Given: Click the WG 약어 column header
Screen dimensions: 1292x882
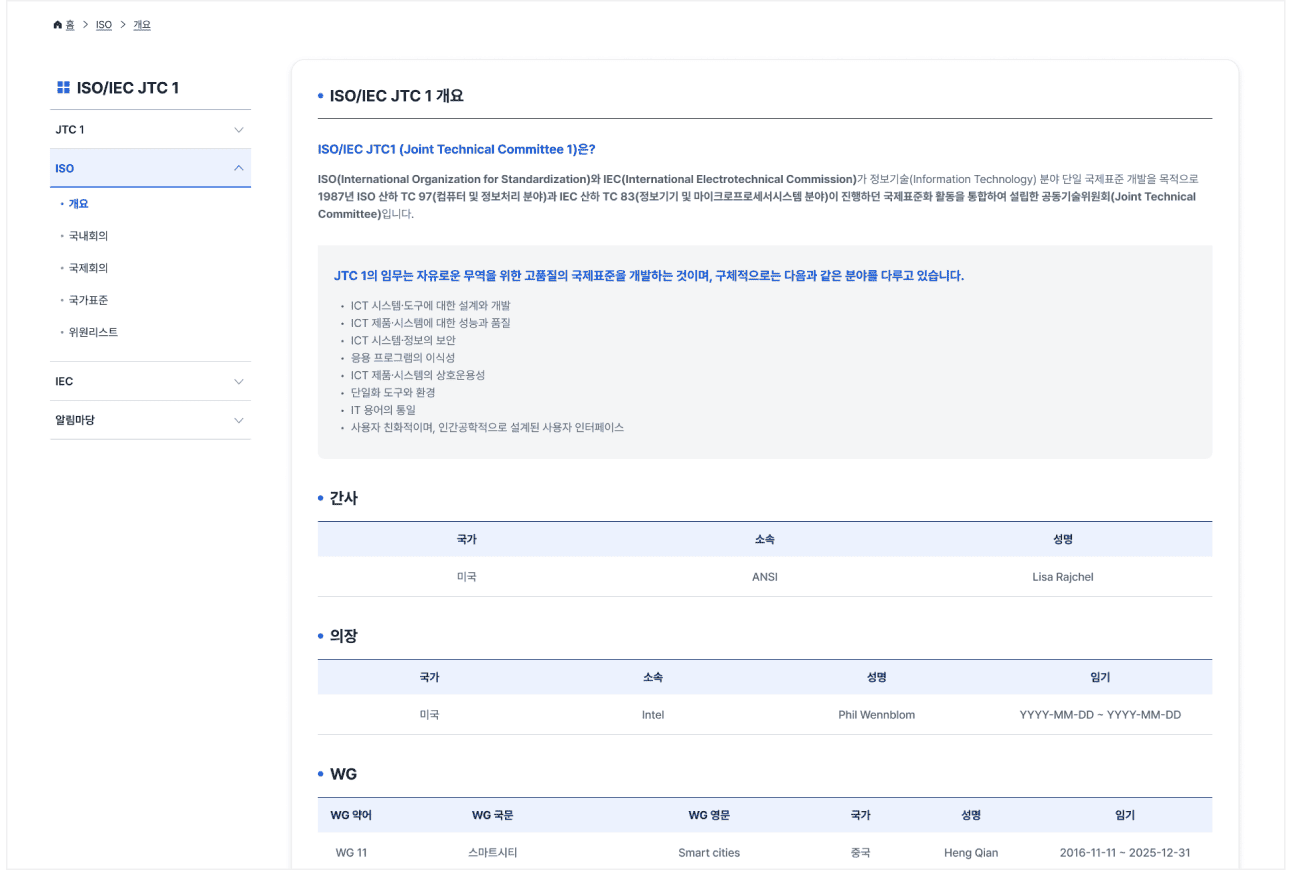Looking at the screenshot, I should (x=351, y=815).
